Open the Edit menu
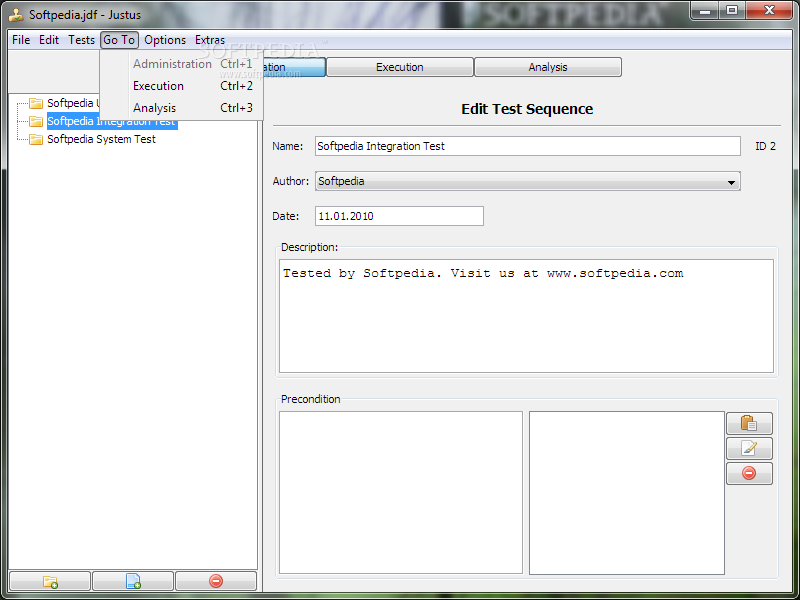Screen dimensions: 800x600 click(49, 40)
